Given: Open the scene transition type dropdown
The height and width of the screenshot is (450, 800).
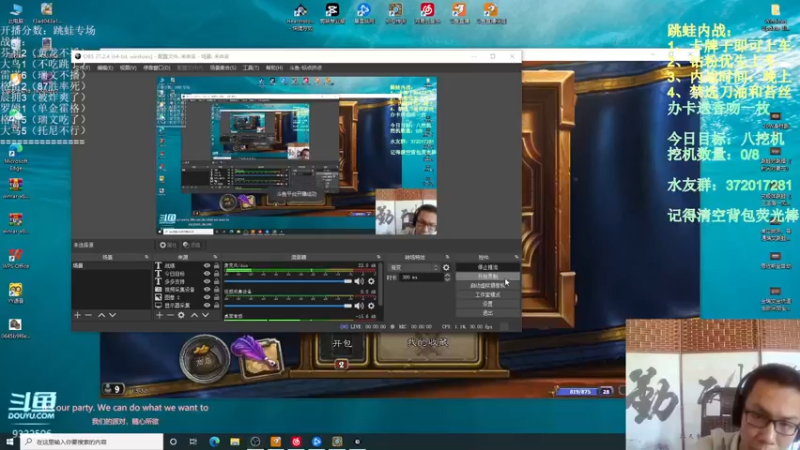Looking at the screenshot, I should click(414, 267).
